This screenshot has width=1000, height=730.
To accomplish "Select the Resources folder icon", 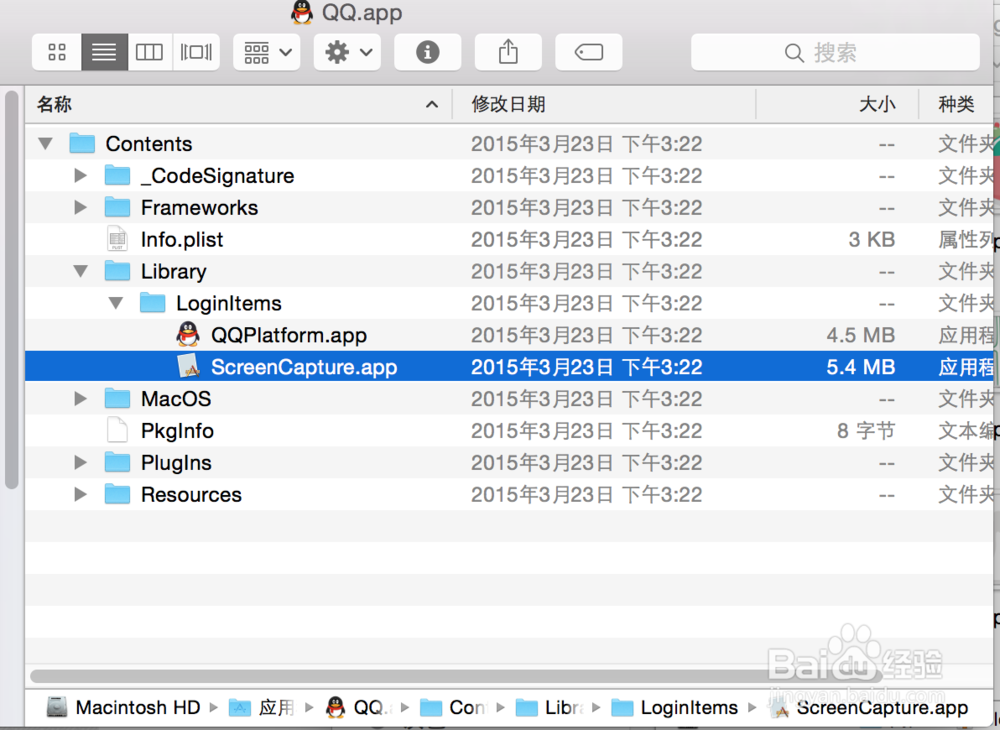I will tap(117, 494).
